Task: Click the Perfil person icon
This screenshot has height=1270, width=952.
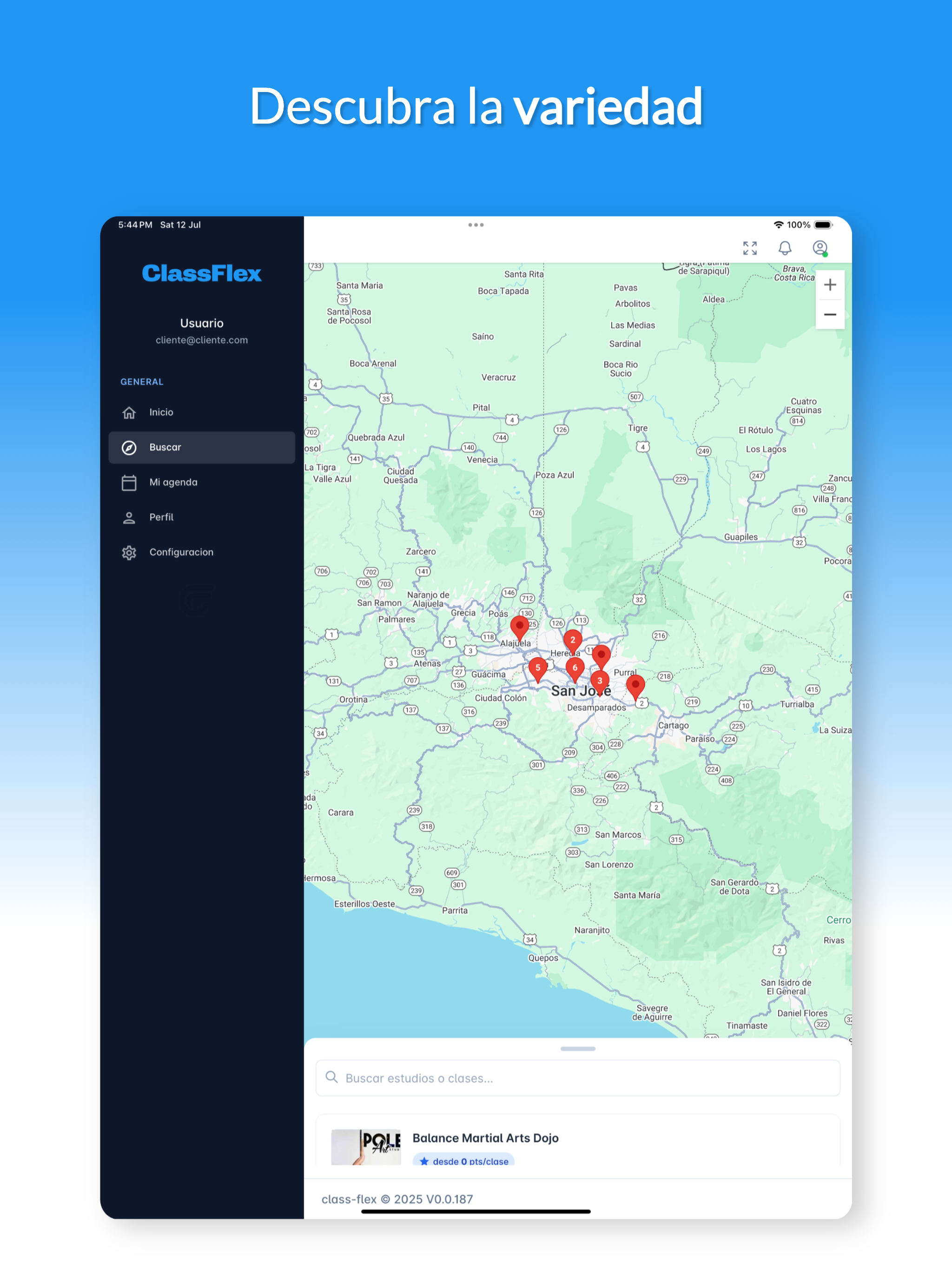Action: coord(129,517)
